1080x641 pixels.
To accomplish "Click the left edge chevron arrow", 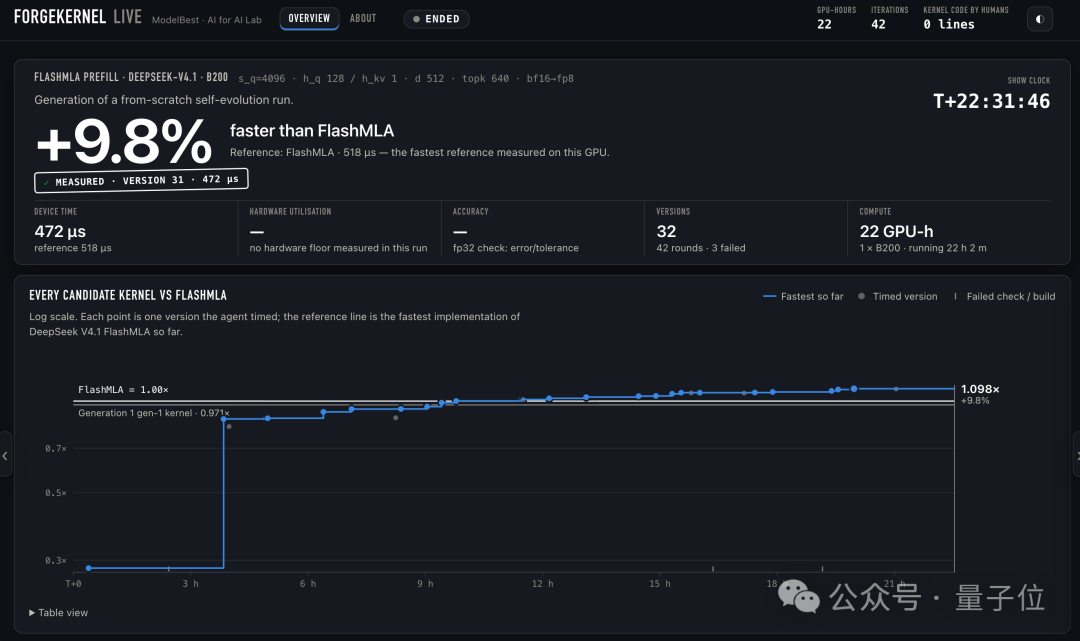I will pyautogui.click(x=5, y=456).
